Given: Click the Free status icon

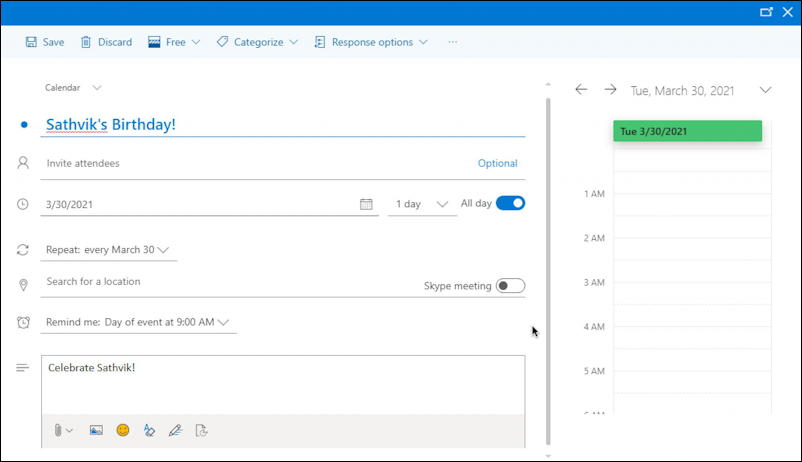Looking at the screenshot, I should tap(154, 42).
